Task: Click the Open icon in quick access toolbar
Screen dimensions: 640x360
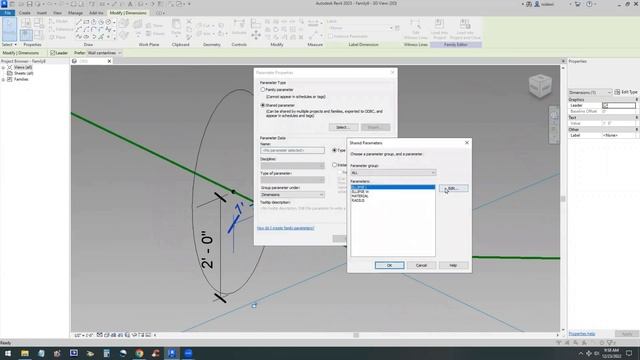Action: click(21, 4)
